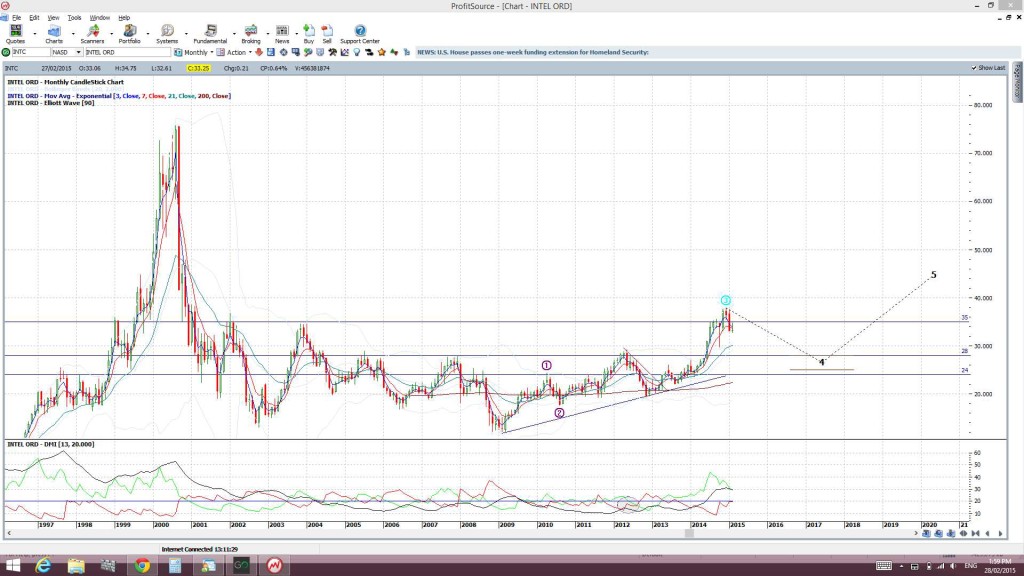Expand the Fundamental toolbar dropdown arrow
The width and height of the screenshot is (1024, 576).
click(x=234, y=33)
